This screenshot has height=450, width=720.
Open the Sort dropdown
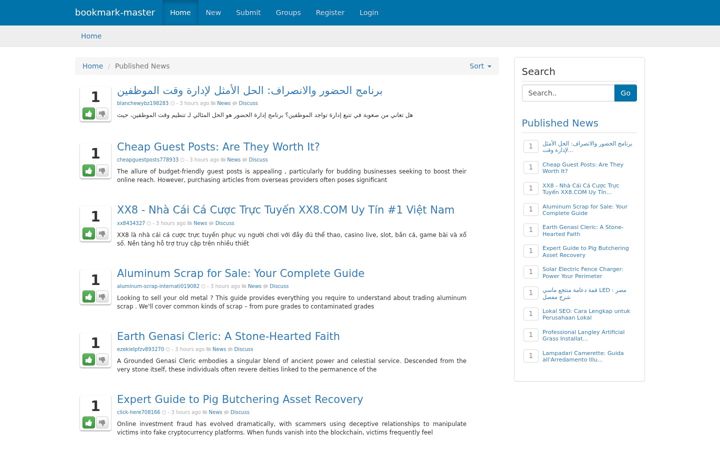pyautogui.click(x=480, y=66)
